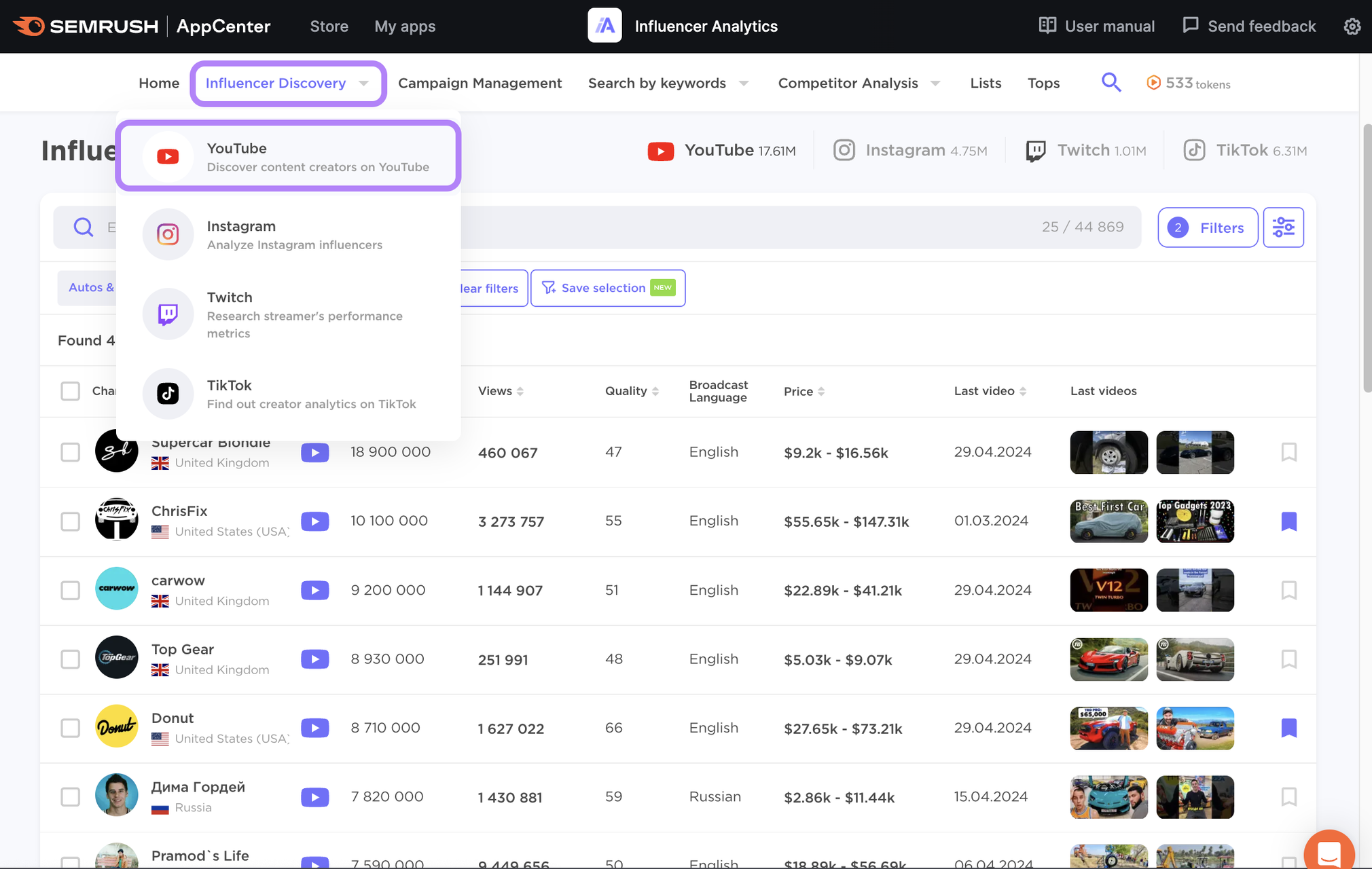Toggle checkbox for carwow row
Screen dimensions: 1372x869
[70, 588]
